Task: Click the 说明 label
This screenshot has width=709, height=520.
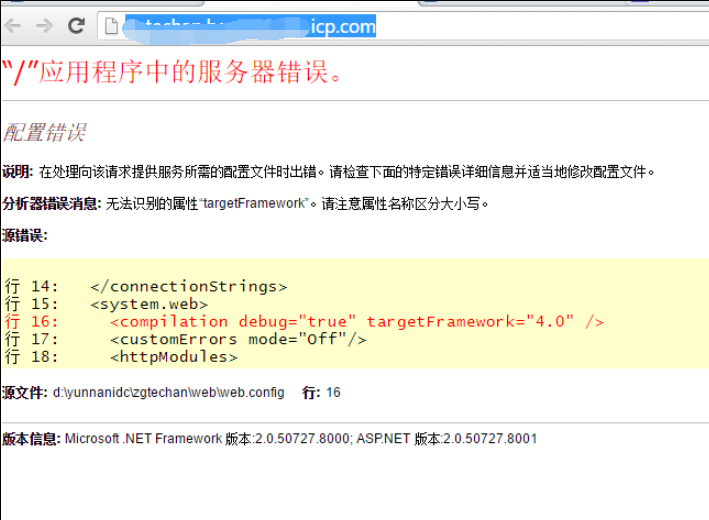Action: [x=18, y=172]
